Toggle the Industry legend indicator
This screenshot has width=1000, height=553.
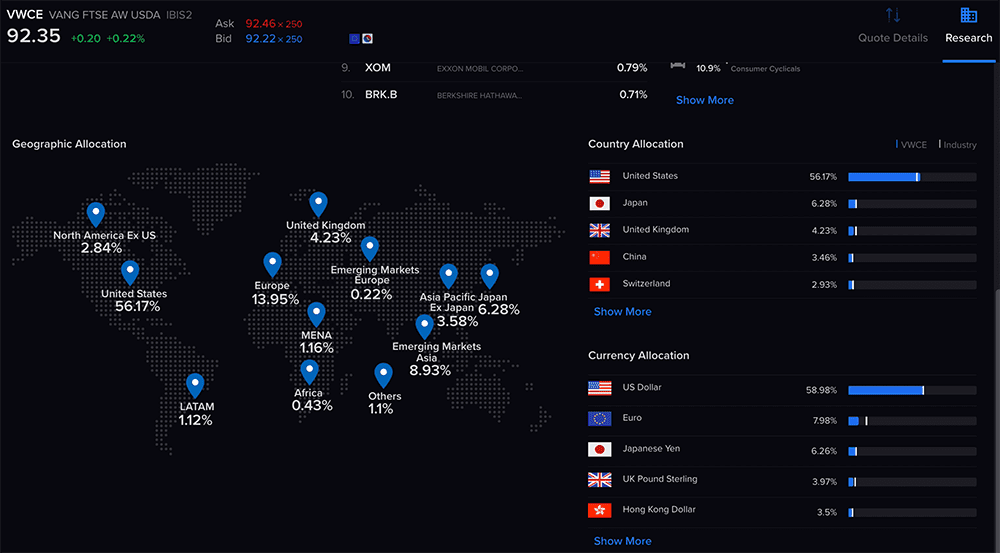[957, 145]
